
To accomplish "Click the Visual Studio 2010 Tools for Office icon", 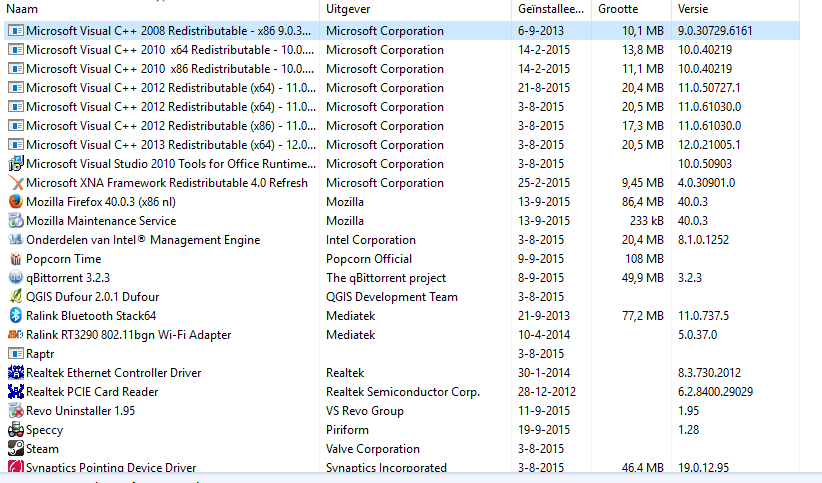I will click(16, 164).
